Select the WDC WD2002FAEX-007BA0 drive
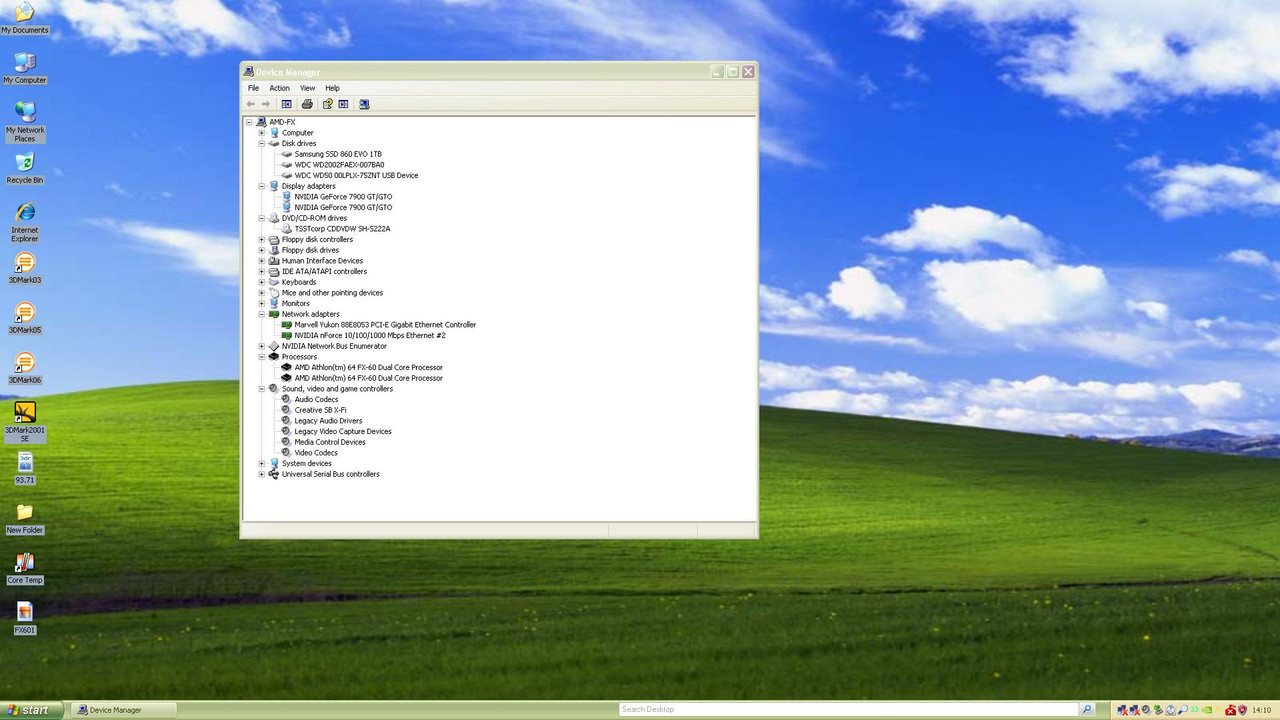The height and width of the screenshot is (720, 1280). (x=339, y=165)
